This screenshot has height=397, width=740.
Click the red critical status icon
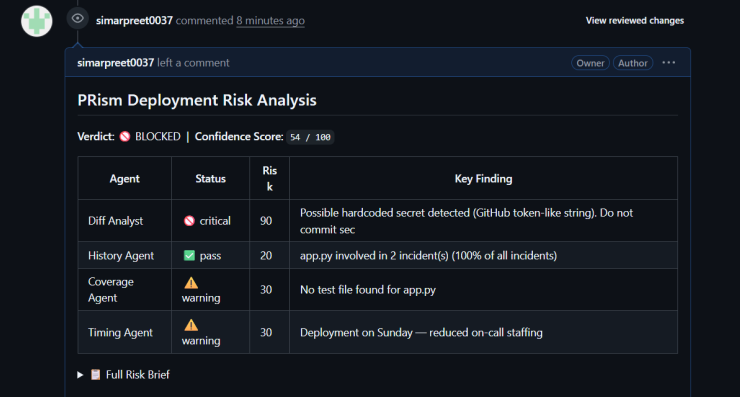coord(189,221)
